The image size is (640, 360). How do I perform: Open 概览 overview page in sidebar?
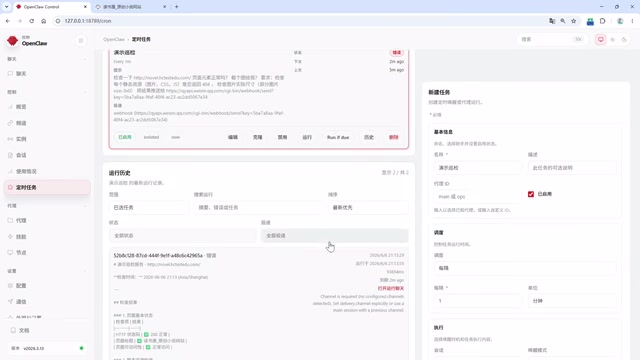click(47, 107)
